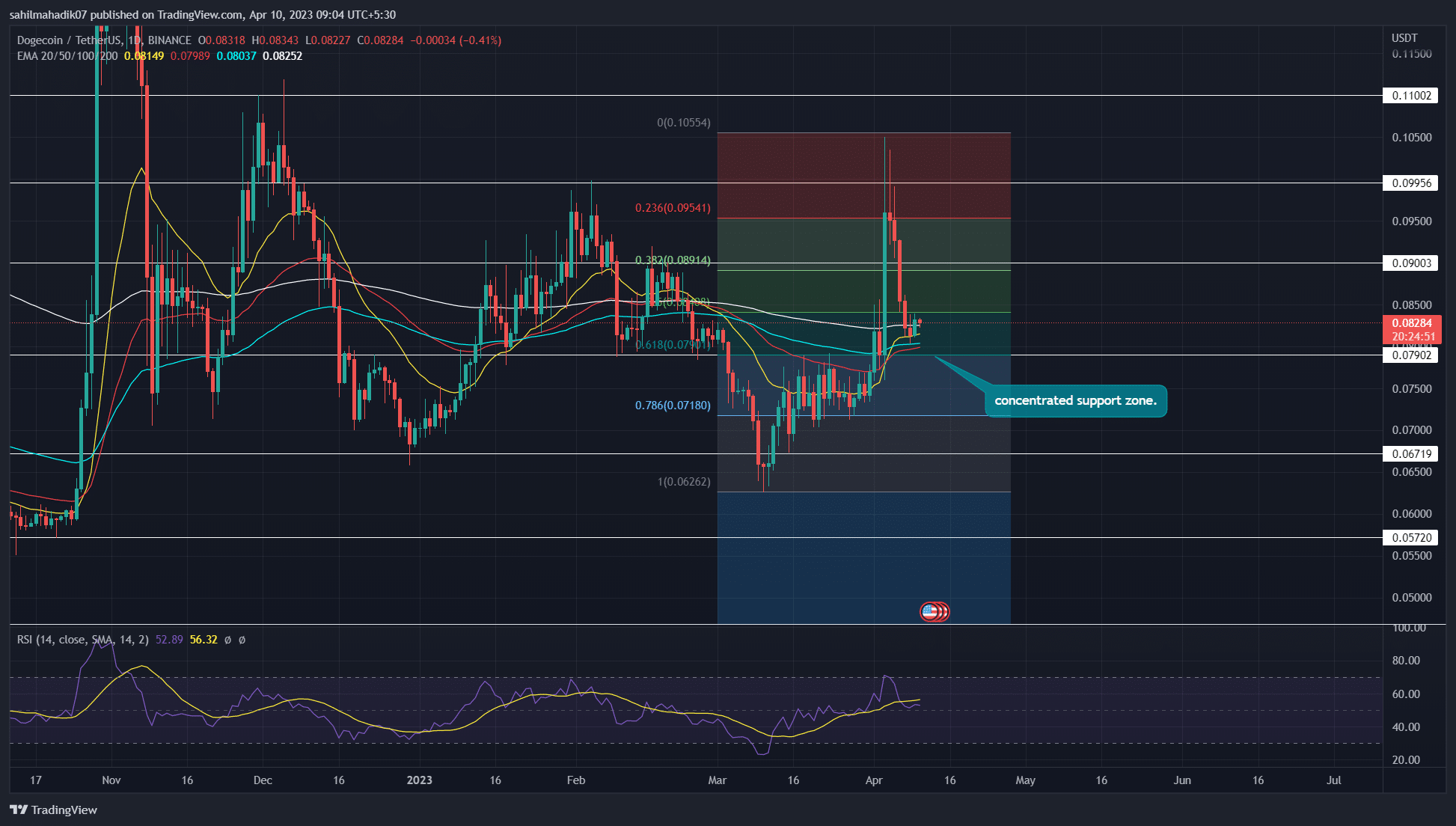Viewport: 1456px width, 826px height.
Task: Select the 0.11002 price label
Action: point(1410,96)
